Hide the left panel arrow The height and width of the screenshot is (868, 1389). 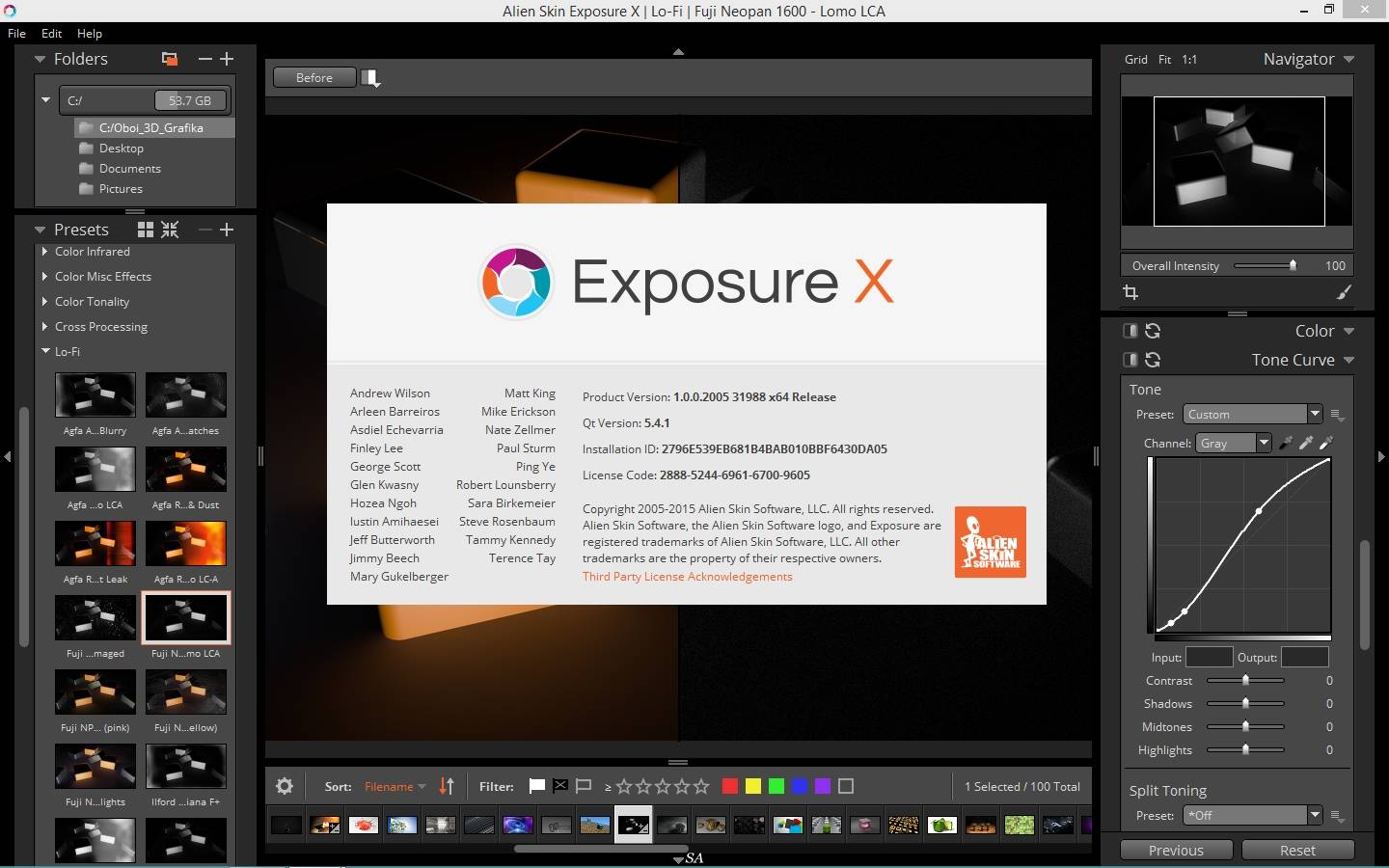[7, 456]
